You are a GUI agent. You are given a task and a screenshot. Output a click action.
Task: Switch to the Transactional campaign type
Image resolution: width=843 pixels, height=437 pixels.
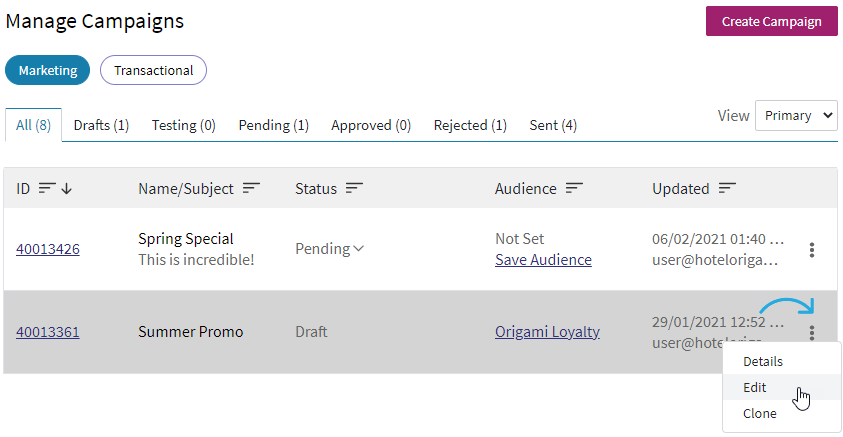click(x=153, y=70)
